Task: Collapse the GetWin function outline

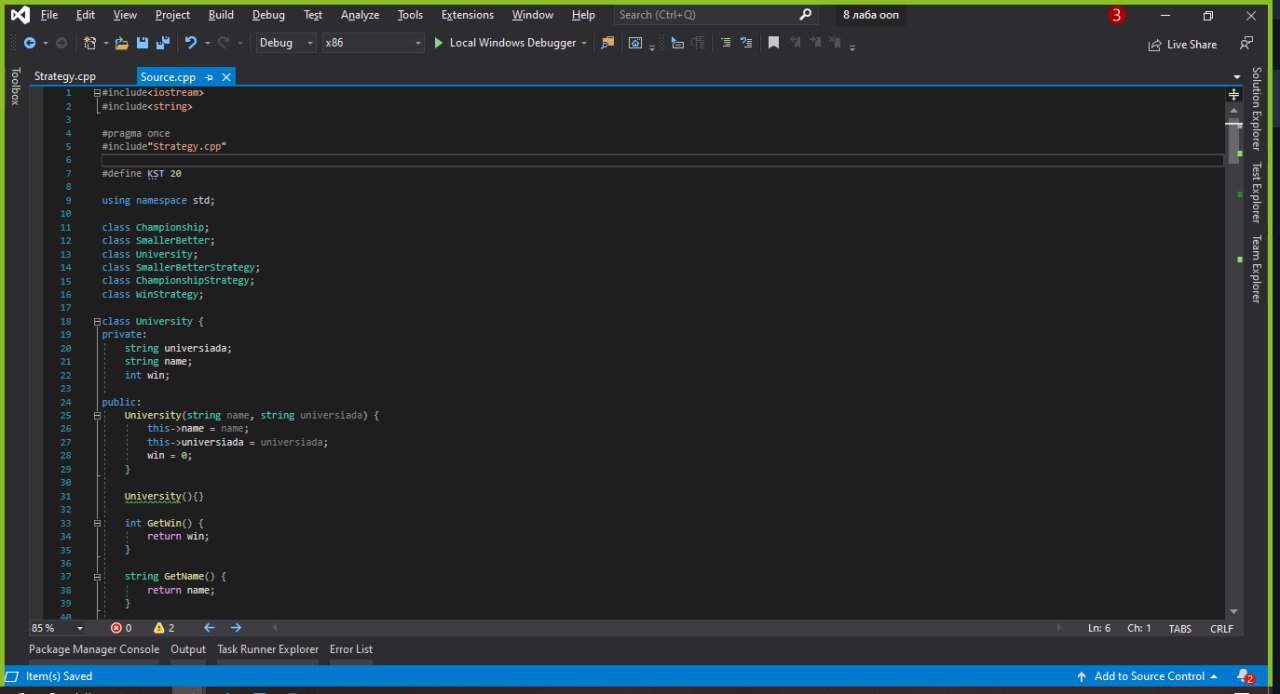Action: pyautogui.click(x=97, y=523)
